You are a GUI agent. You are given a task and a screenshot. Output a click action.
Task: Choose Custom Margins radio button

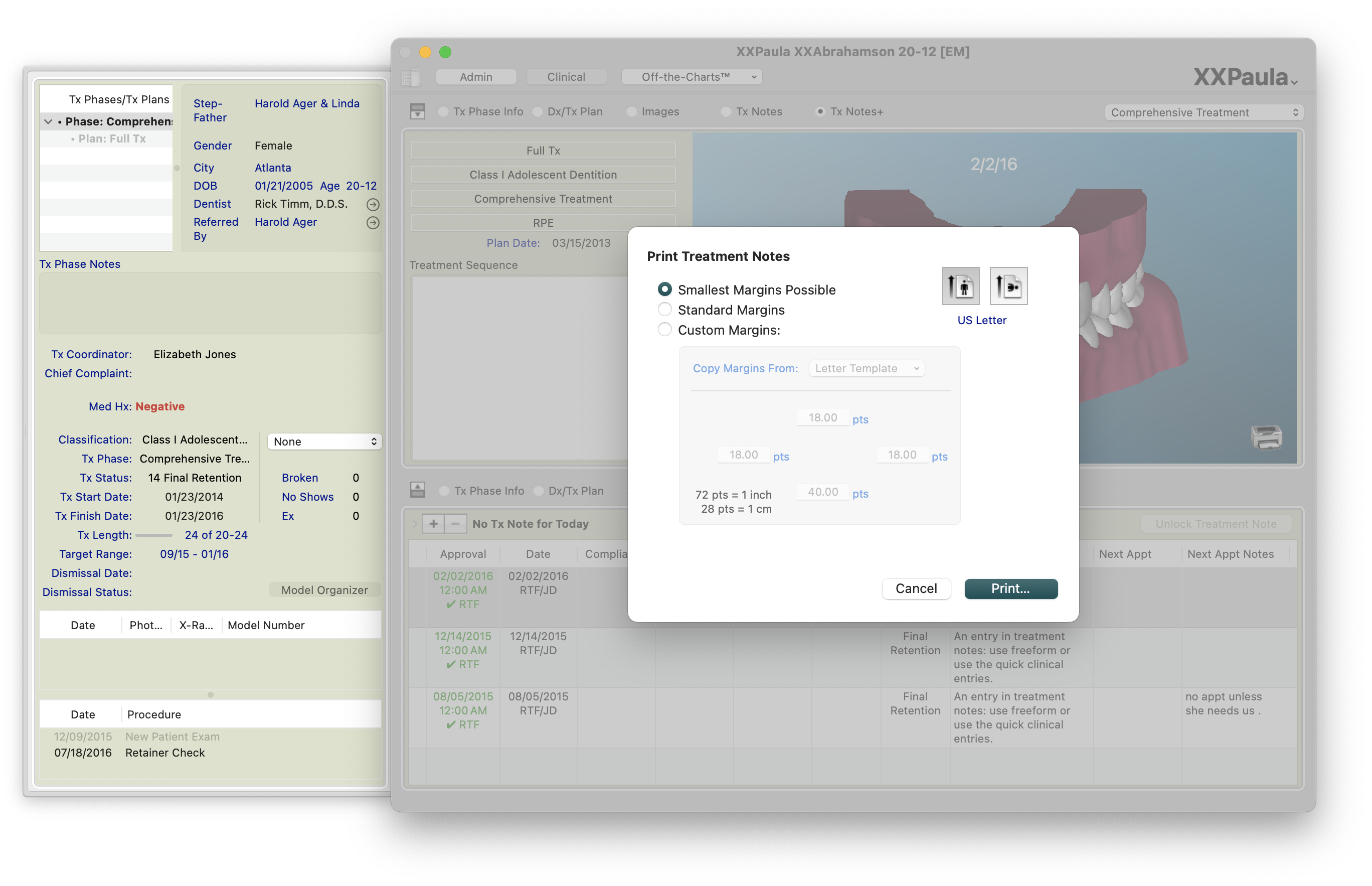pos(665,330)
